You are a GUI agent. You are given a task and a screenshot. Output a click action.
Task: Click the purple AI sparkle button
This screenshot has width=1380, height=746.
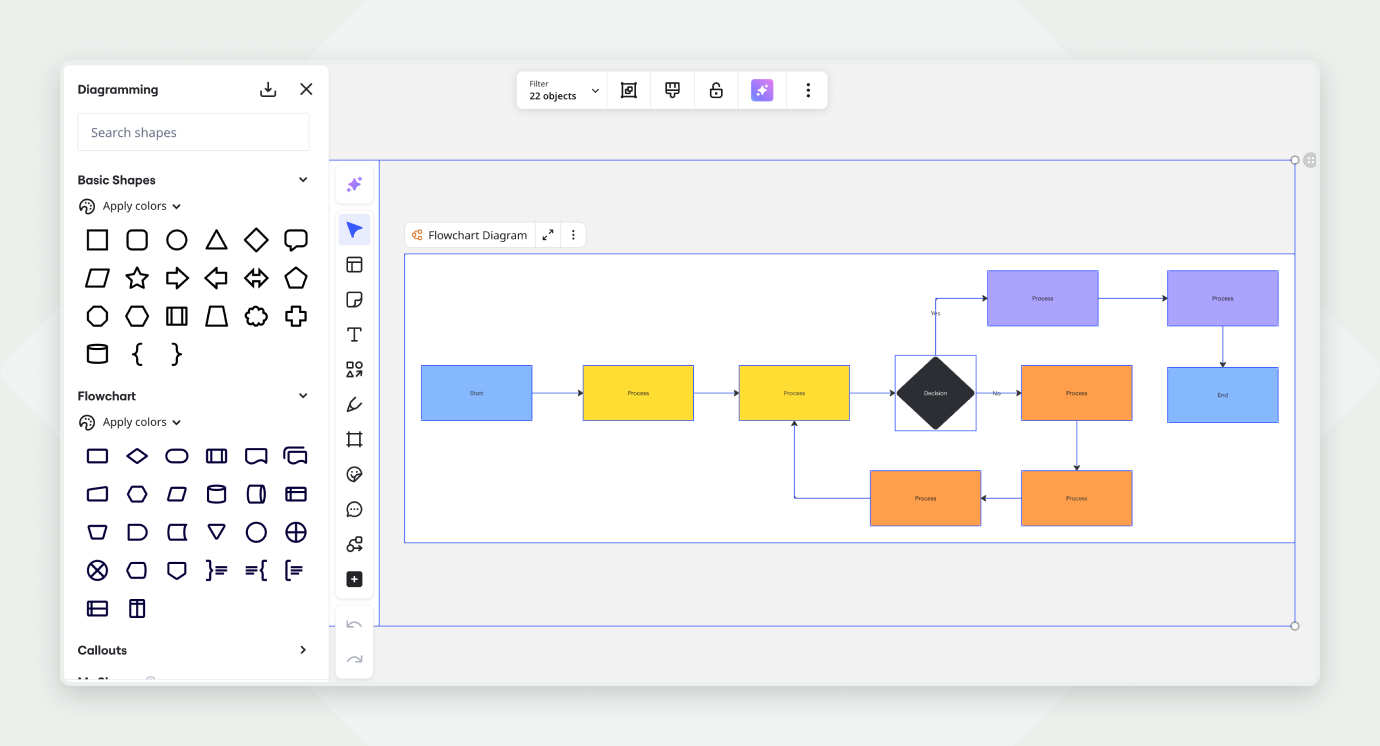coord(762,90)
